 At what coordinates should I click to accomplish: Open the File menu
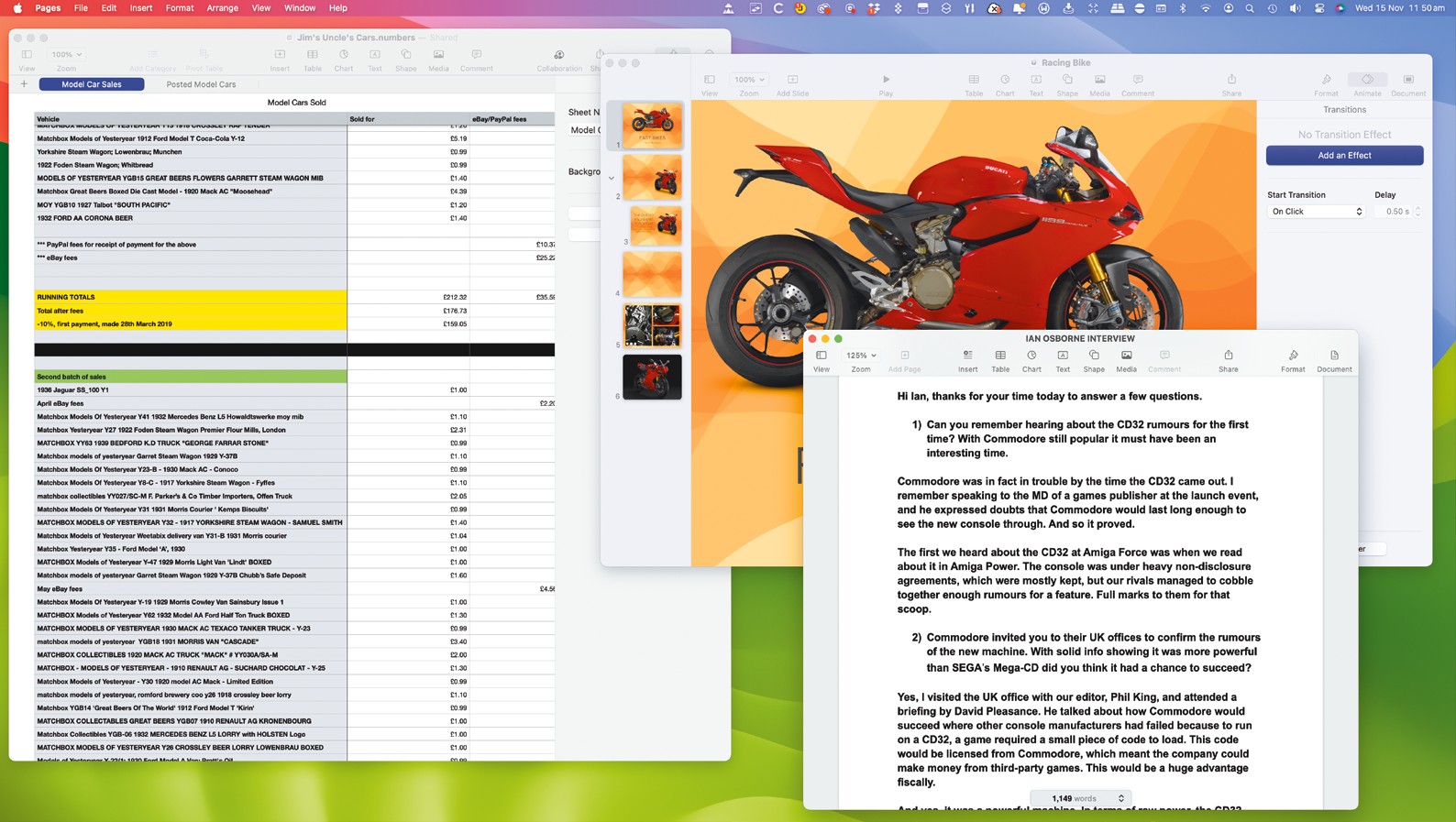click(x=81, y=8)
